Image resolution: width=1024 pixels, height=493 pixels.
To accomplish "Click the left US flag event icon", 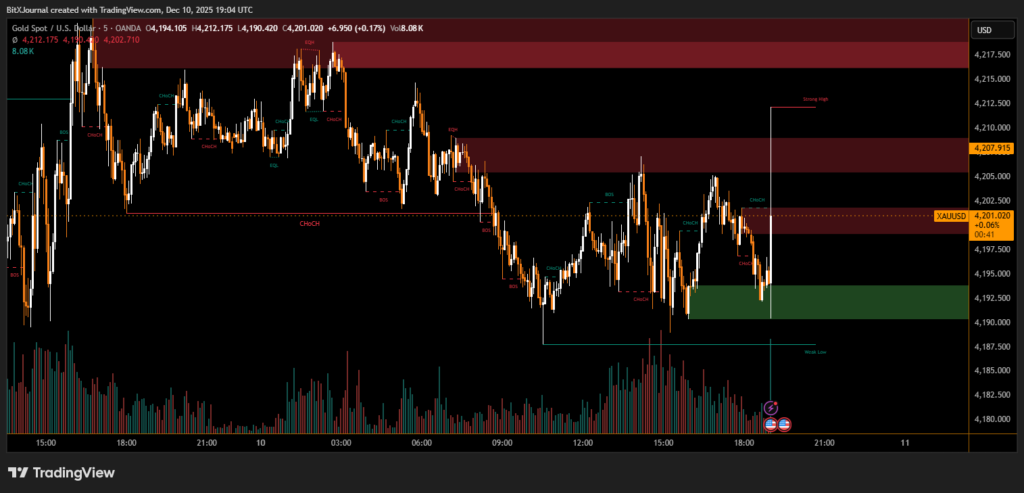I will tap(771, 424).
